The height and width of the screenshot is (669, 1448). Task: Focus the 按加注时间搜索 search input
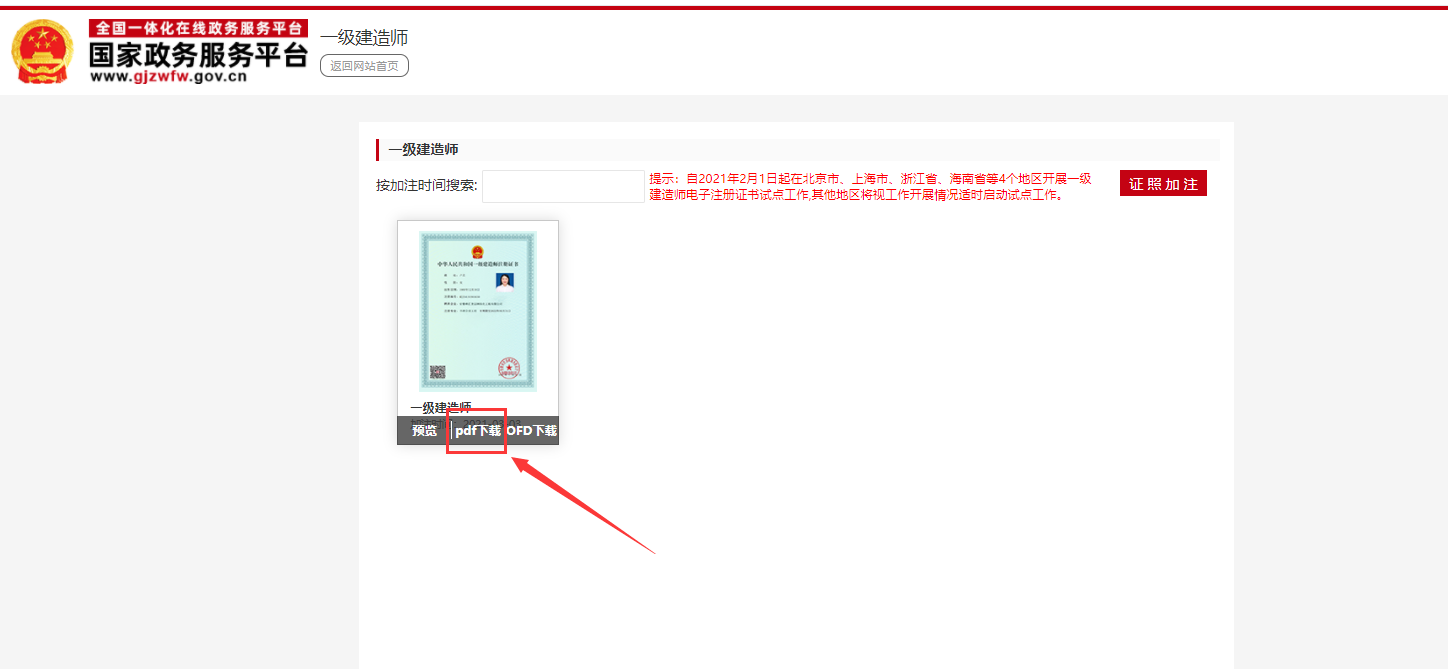pyautogui.click(x=563, y=186)
